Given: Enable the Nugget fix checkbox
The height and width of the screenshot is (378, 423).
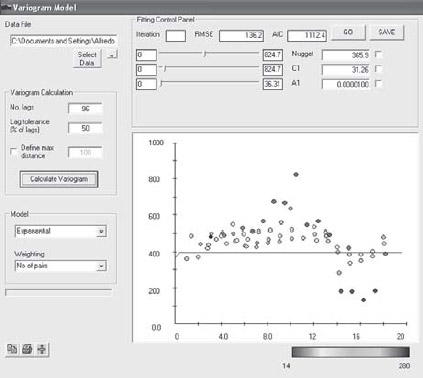Looking at the screenshot, I should [x=378, y=54].
